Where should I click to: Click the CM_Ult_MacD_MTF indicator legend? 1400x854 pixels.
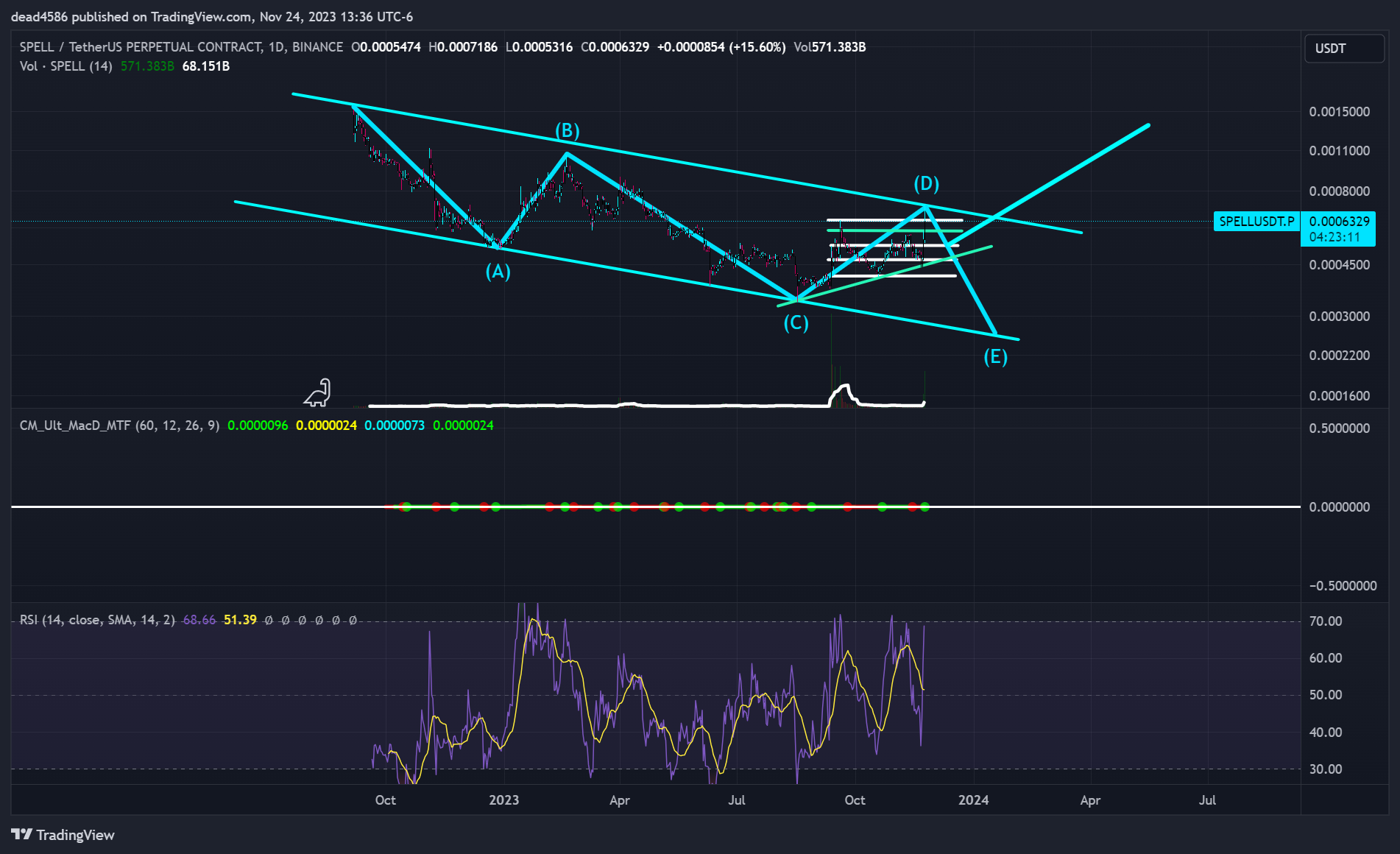tap(119, 426)
